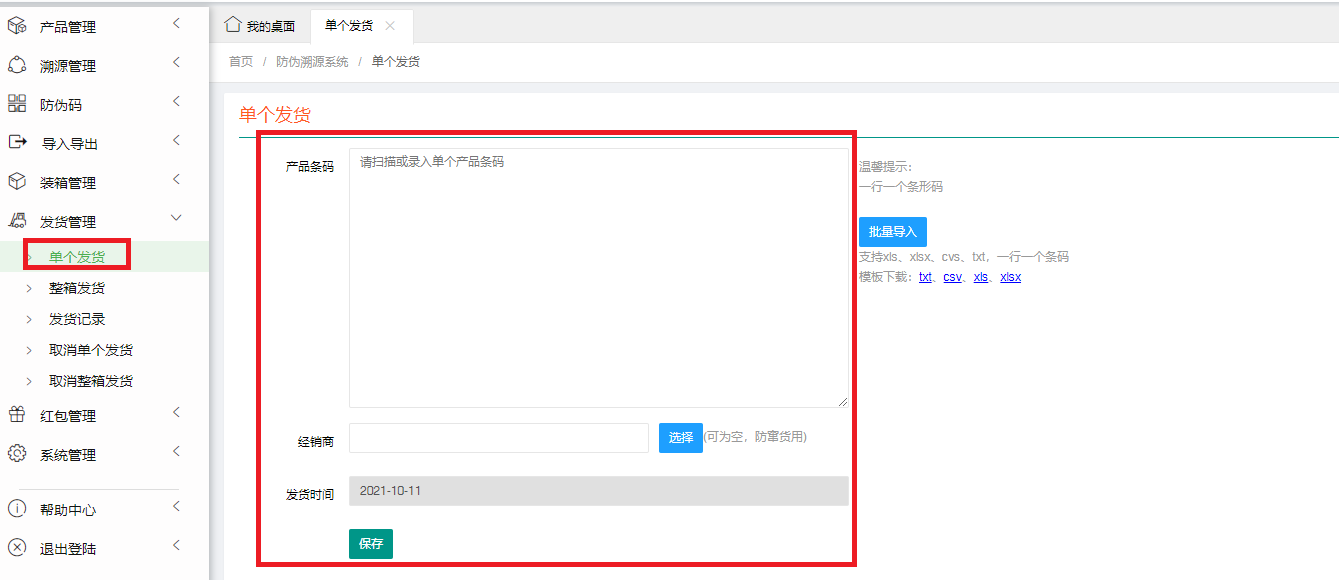
Task: Click the 系统管理 gear icon
Action: tap(17, 454)
